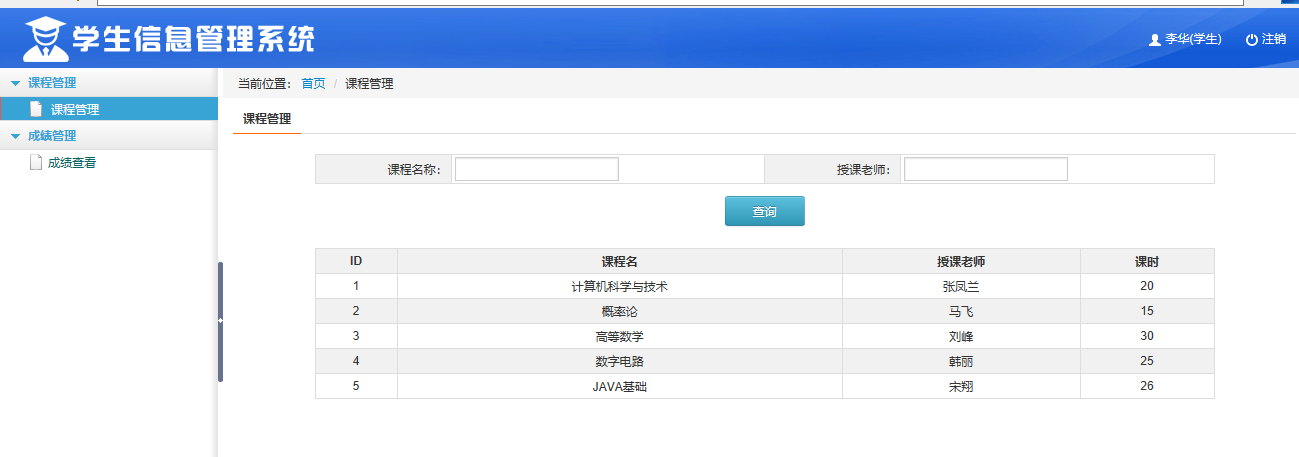Focus the 授课老师 input field
Viewport: 1299px width, 457px height.
986,169
